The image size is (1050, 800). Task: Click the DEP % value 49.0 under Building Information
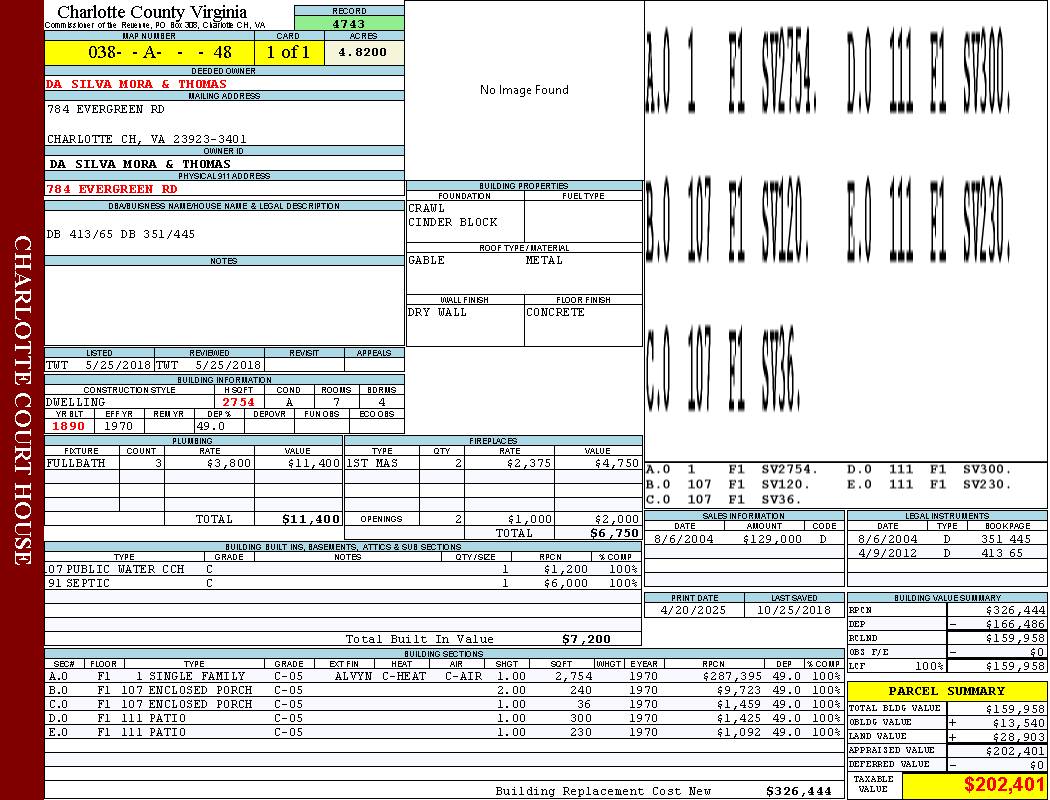click(210, 426)
